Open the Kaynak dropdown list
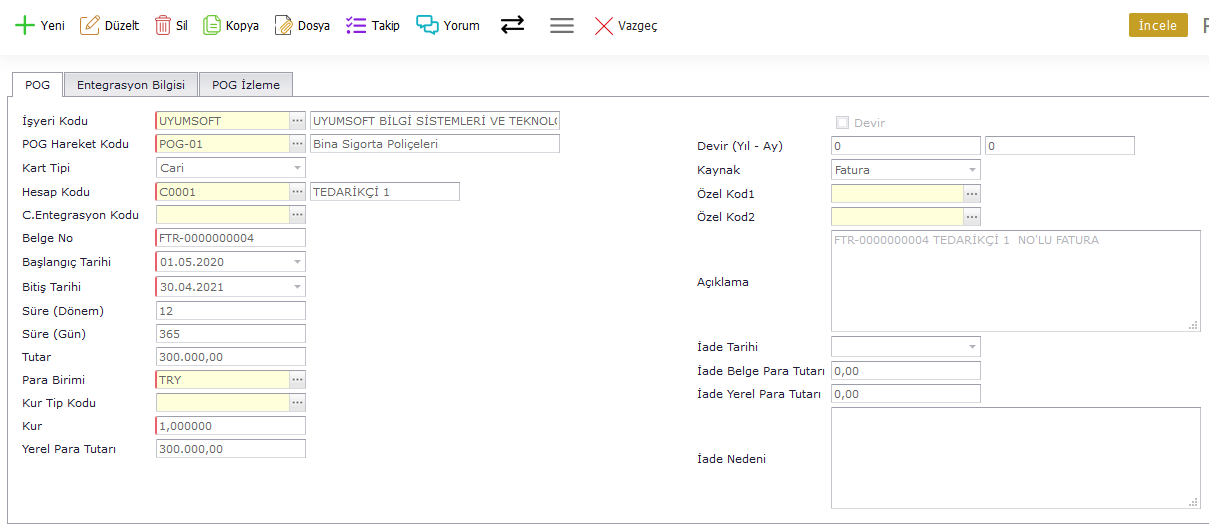This screenshot has height=524, width=1209. tap(973, 170)
